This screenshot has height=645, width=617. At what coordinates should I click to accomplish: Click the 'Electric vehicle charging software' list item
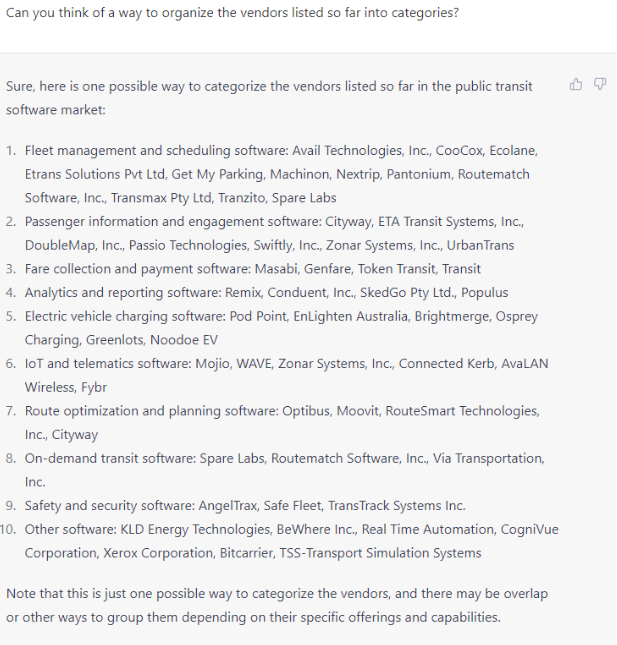point(140,316)
